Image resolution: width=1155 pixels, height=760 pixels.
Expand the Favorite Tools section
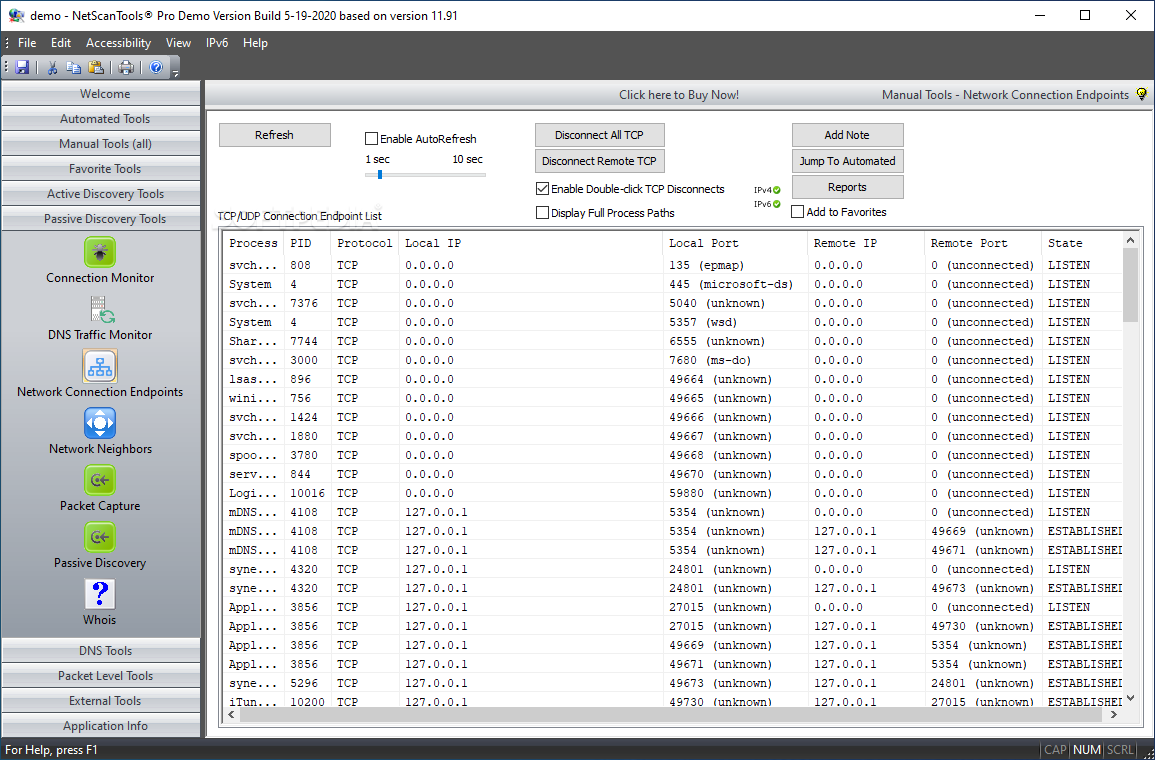(101, 169)
